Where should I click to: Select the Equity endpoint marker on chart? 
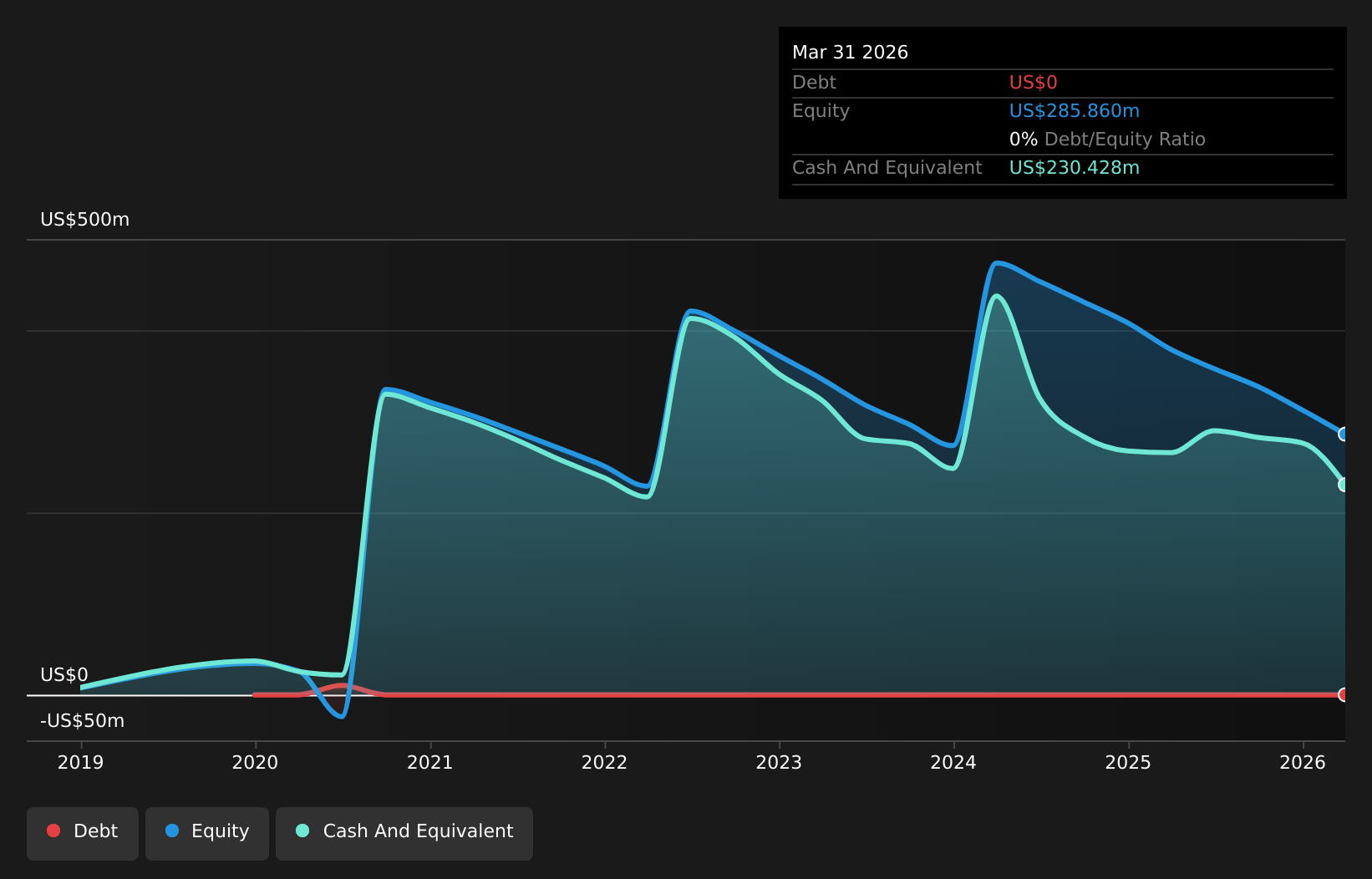click(x=1344, y=434)
